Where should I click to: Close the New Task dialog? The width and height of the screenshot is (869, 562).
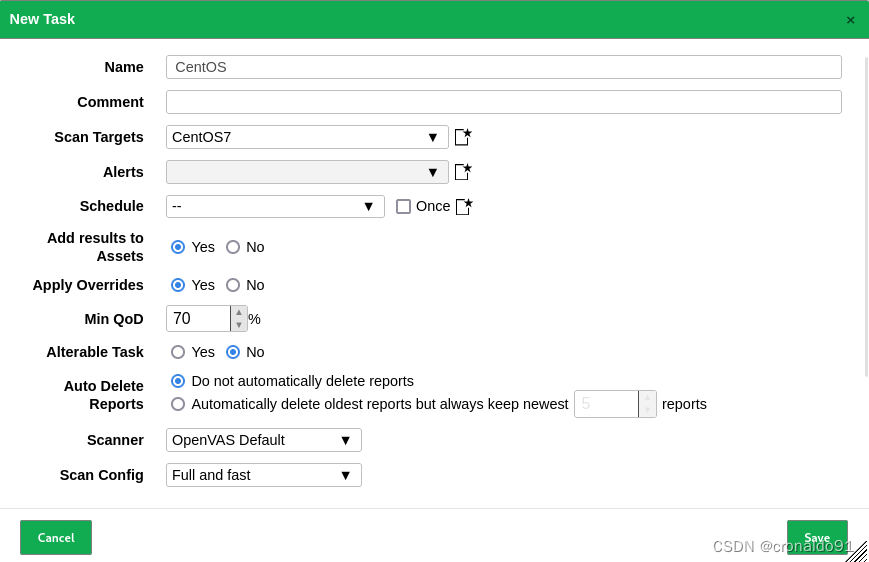coord(850,20)
